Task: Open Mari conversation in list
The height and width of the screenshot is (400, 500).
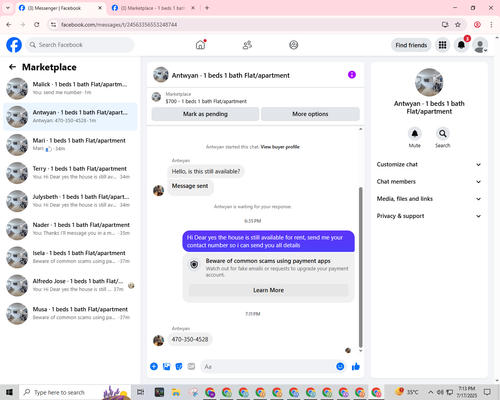Action: pos(70,145)
